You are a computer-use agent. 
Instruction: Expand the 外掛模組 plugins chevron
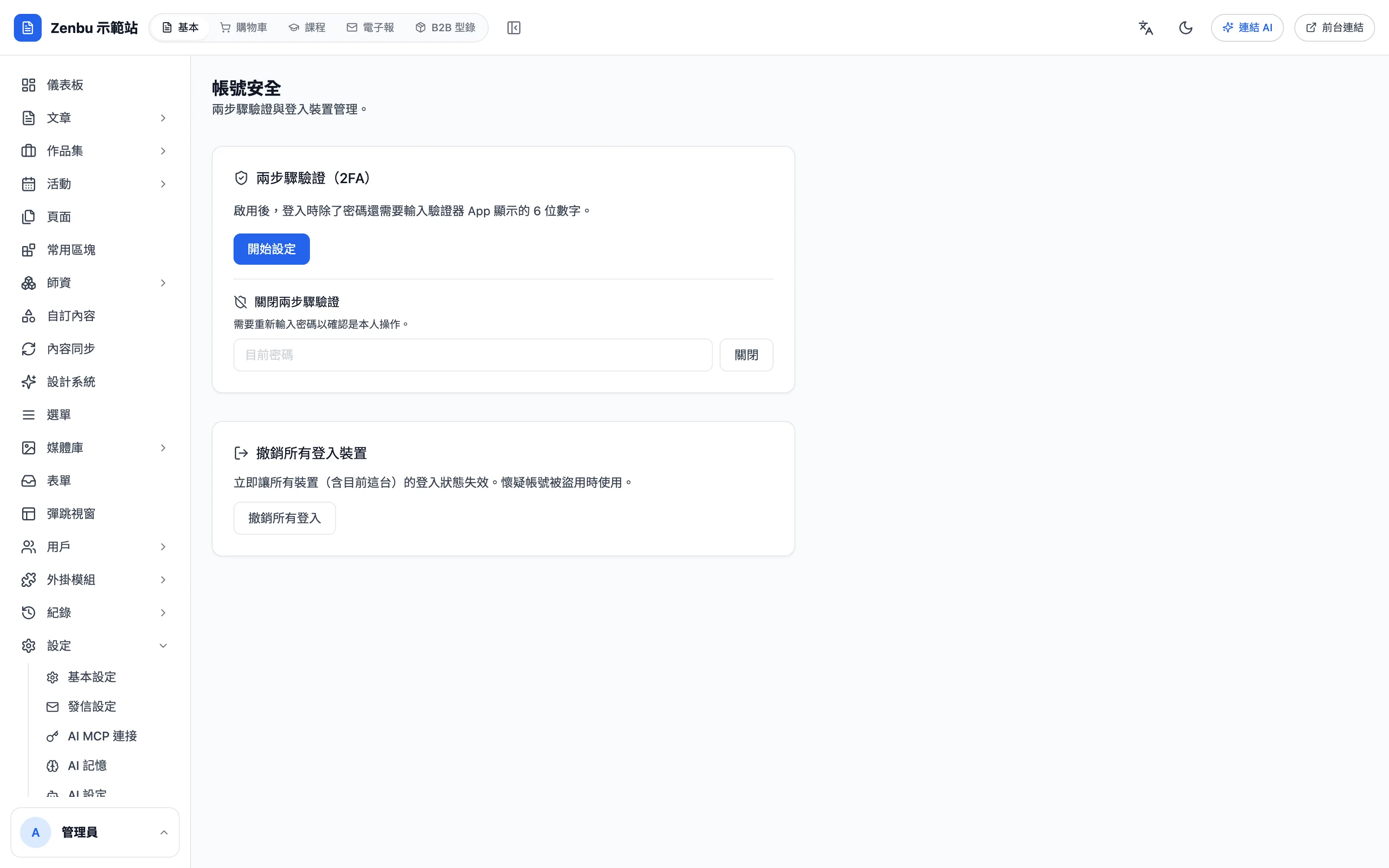(x=163, y=580)
